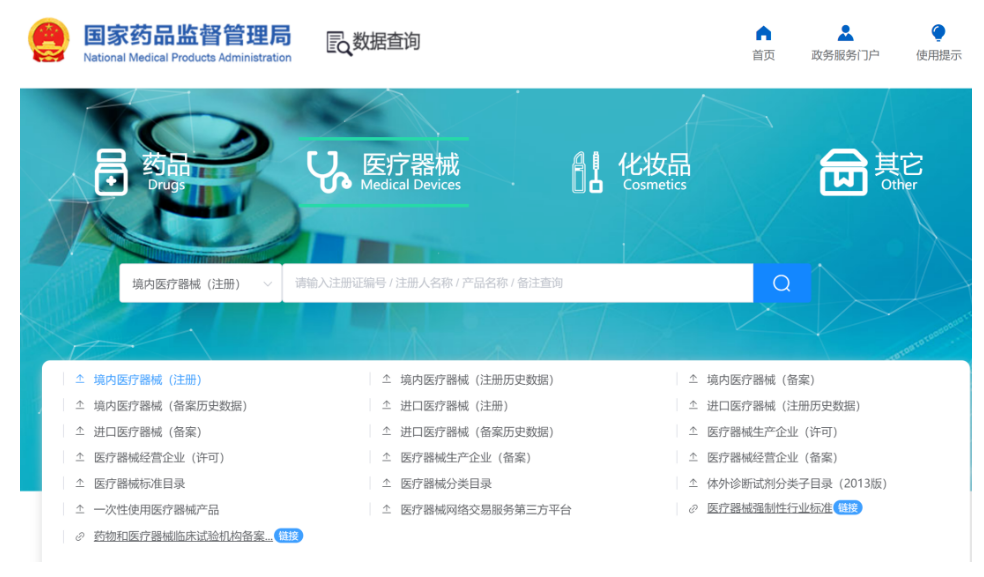
Task: Click the blue magnifier search button
Action: pyautogui.click(x=781, y=283)
